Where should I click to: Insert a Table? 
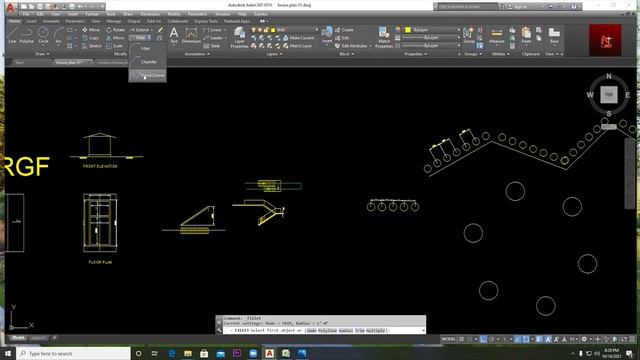click(x=212, y=46)
